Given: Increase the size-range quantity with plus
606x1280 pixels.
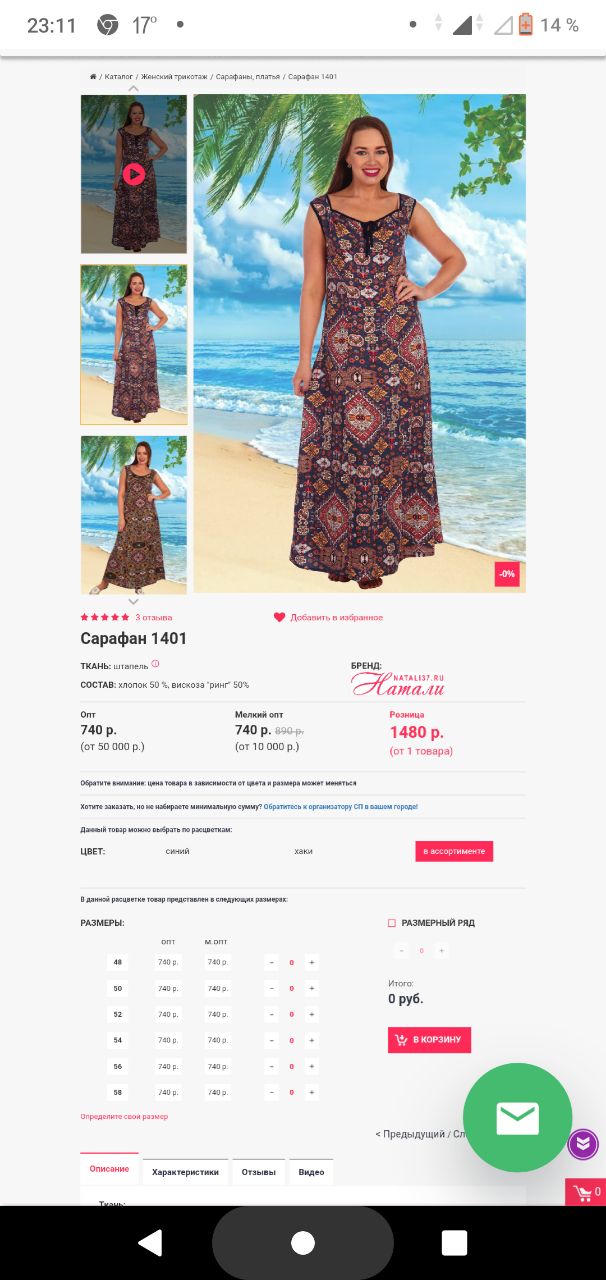Looking at the screenshot, I should [442, 951].
